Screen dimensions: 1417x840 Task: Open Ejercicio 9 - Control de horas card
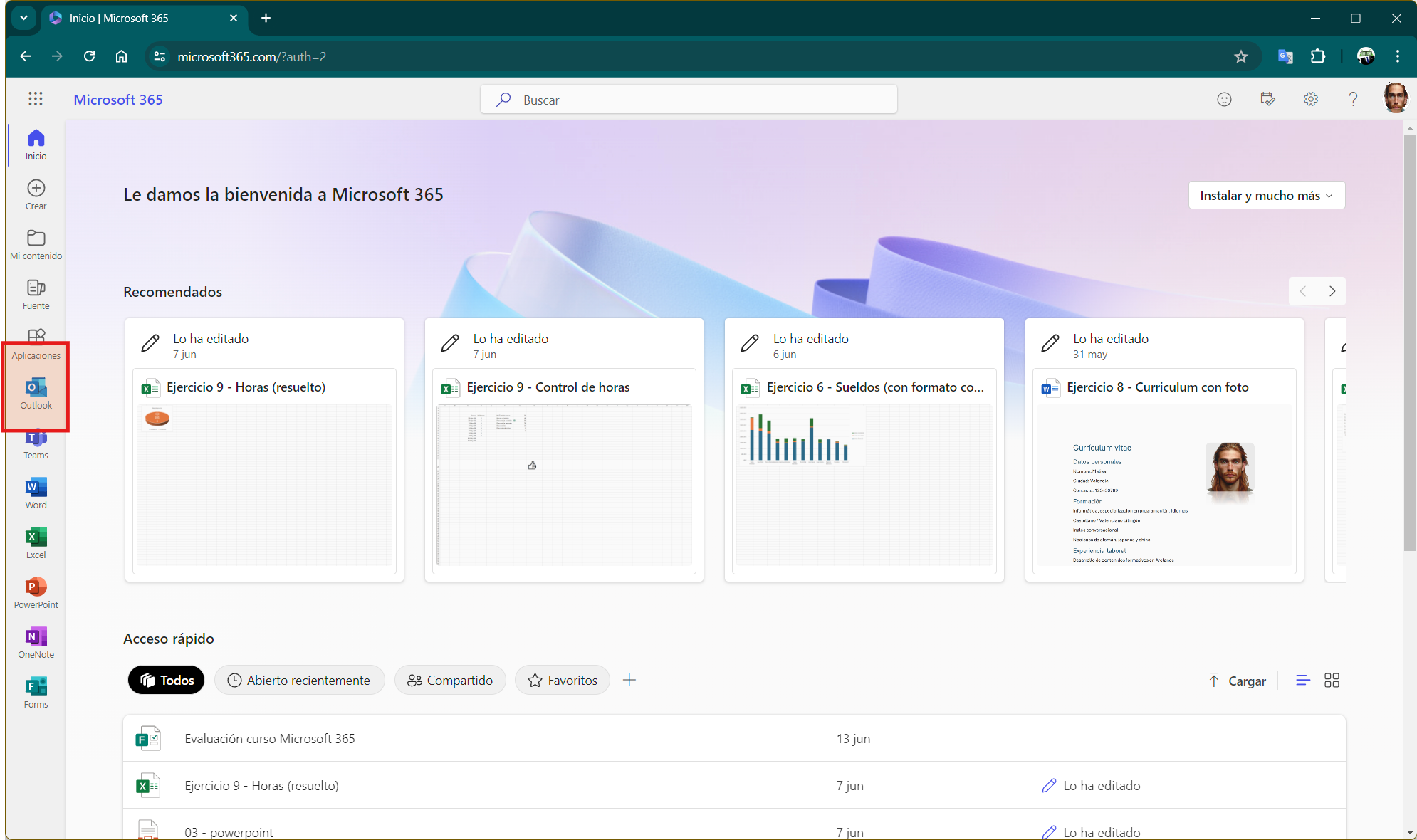point(564,450)
